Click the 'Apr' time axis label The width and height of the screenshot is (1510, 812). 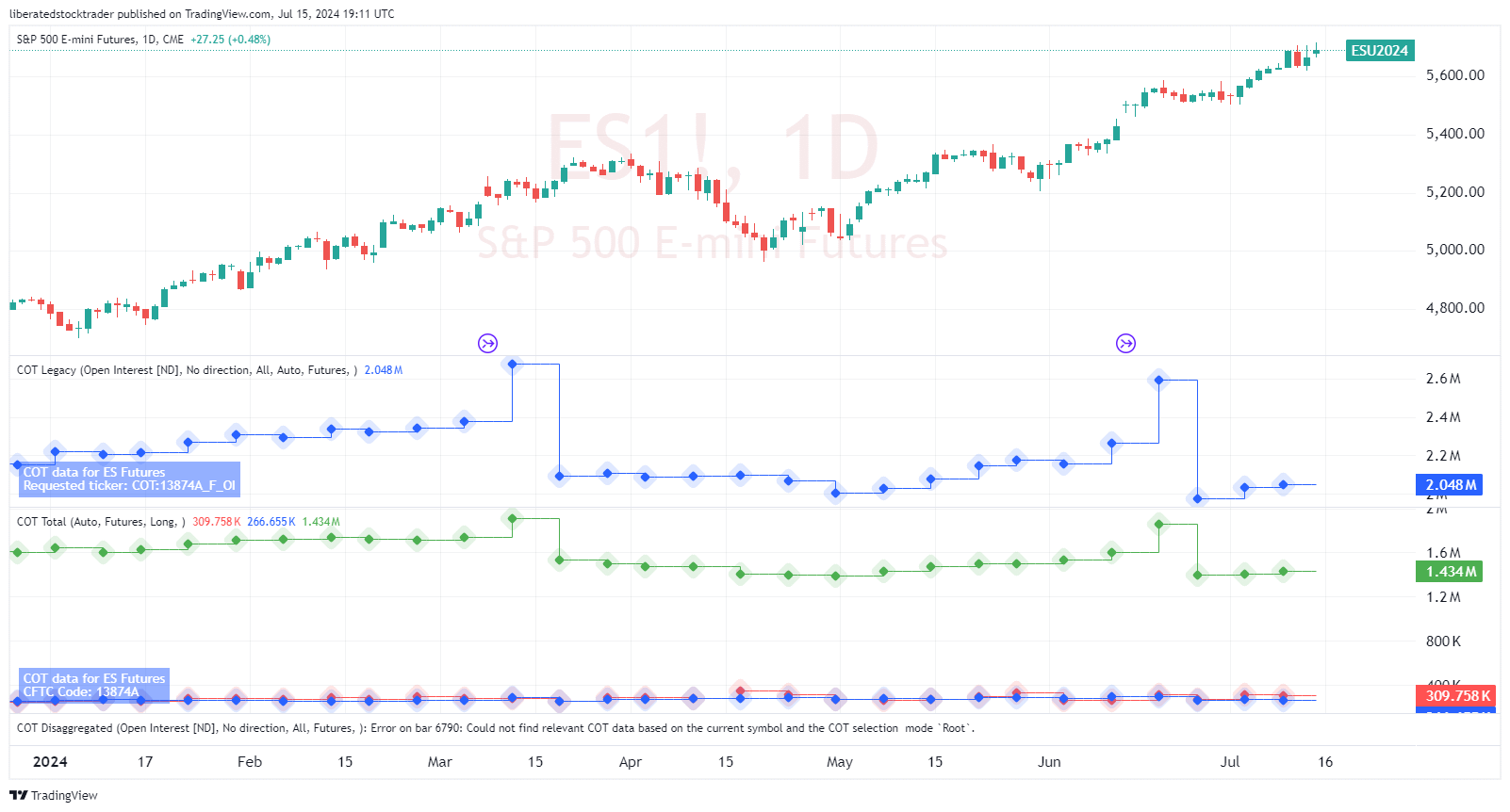click(x=631, y=762)
